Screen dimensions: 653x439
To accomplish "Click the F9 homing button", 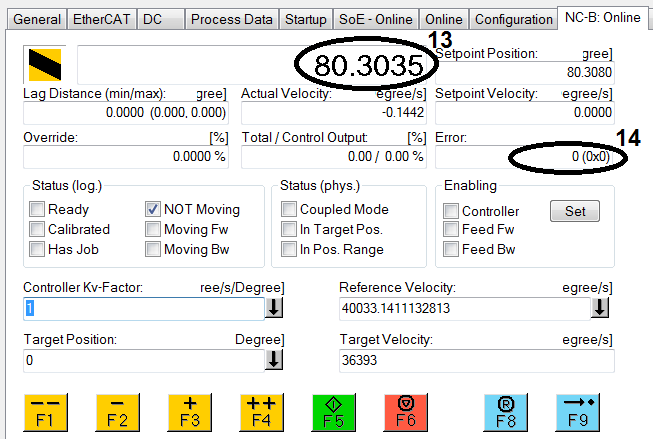I will [x=578, y=412].
